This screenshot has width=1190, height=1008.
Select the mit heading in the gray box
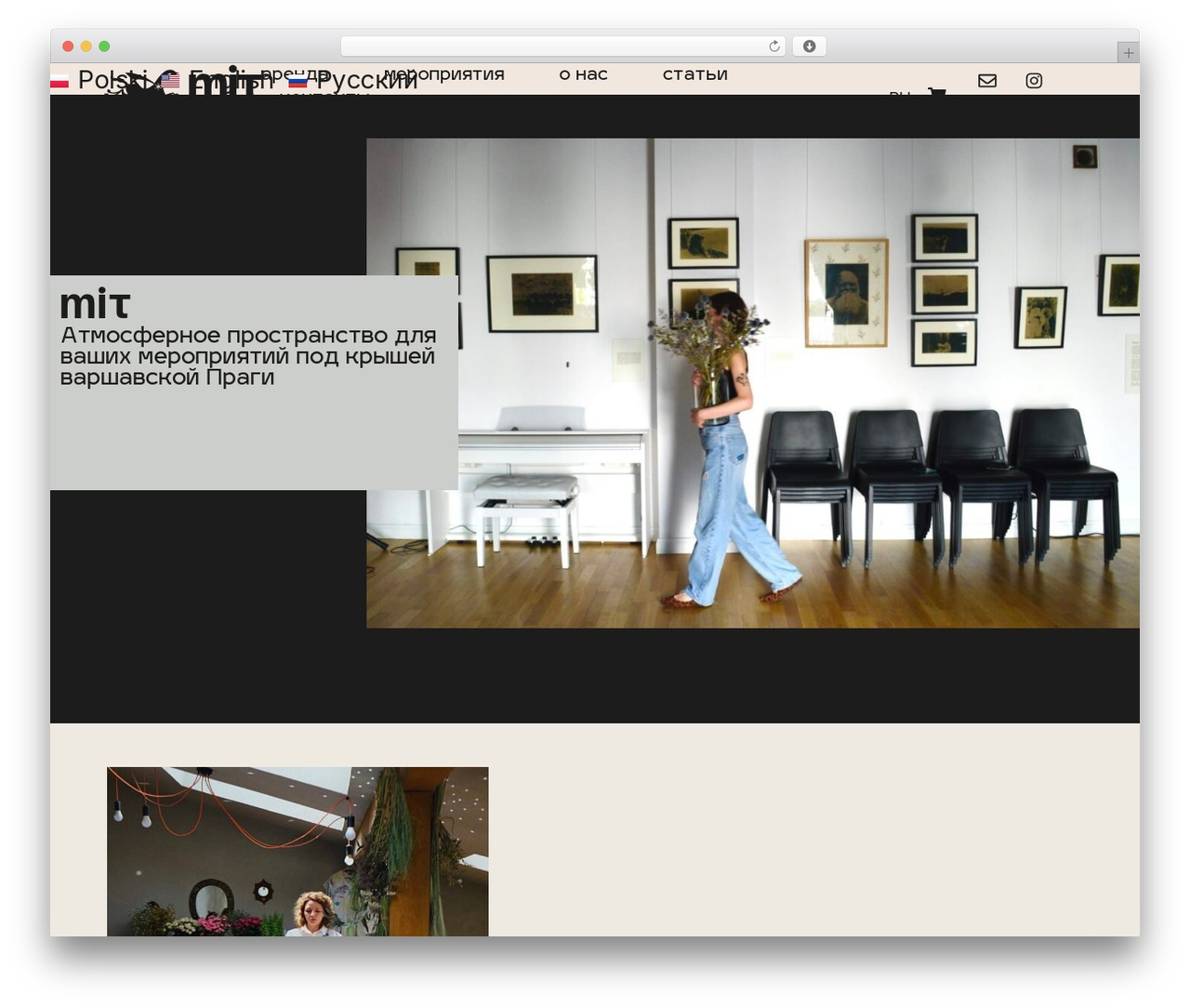95,304
